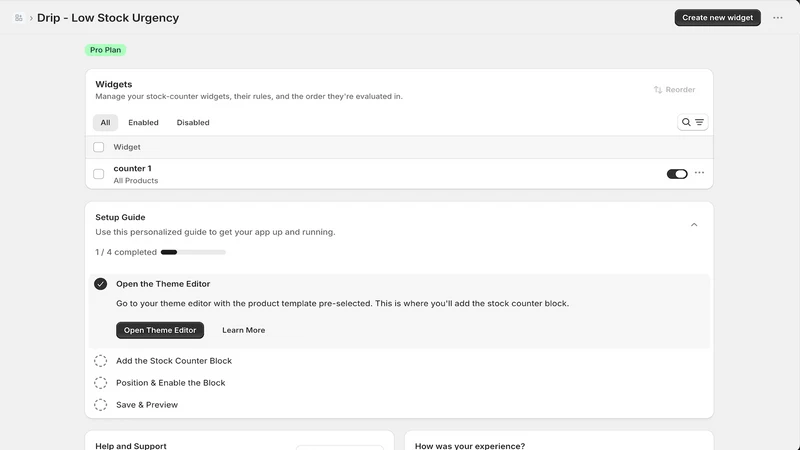The width and height of the screenshot is (800, 450).
Task: Expand Position & Enable the Block step
Action: 170,383
